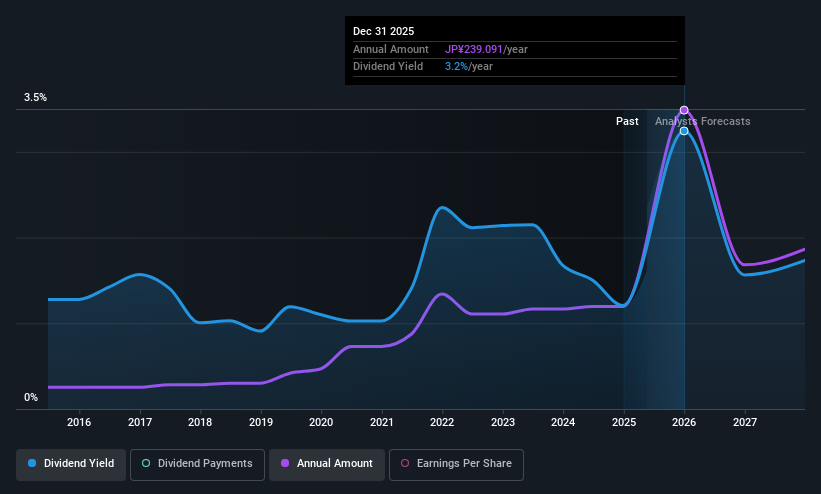Click the 2025 x-axis label
821x494 pixels.
624,422
